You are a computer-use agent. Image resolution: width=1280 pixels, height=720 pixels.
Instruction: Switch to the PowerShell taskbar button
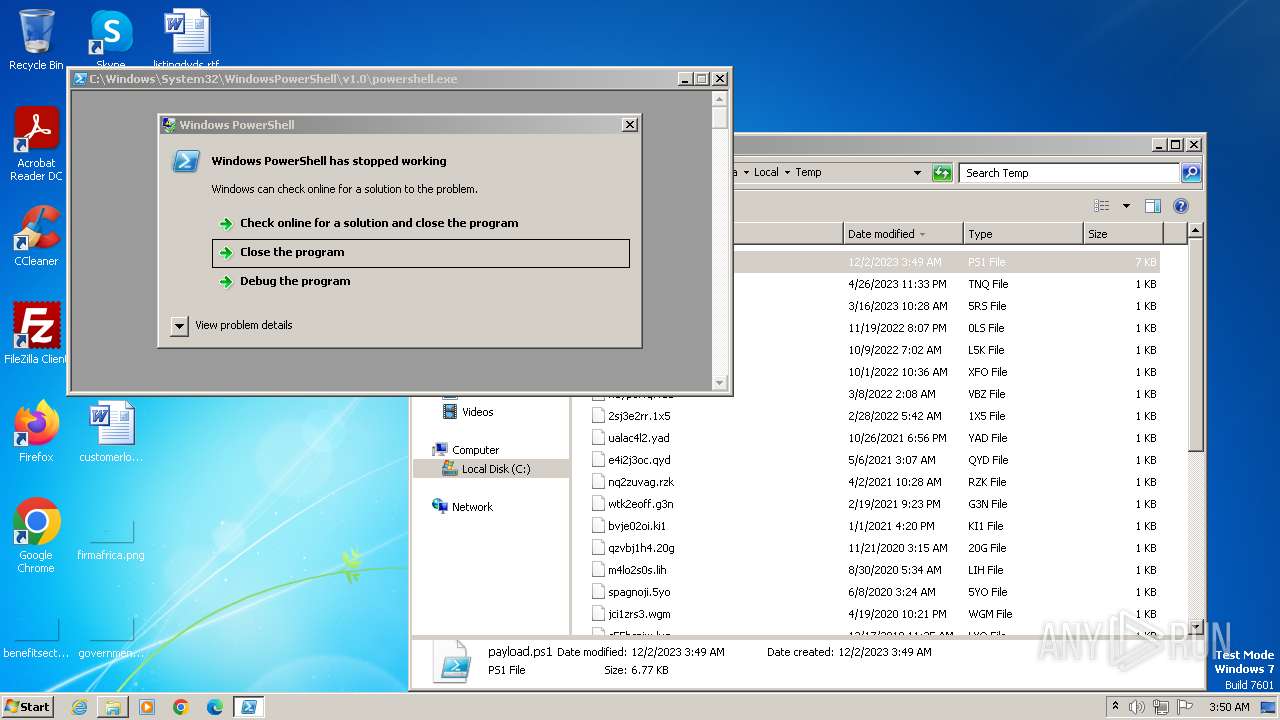pyautogui.click(x=249, y=707)
